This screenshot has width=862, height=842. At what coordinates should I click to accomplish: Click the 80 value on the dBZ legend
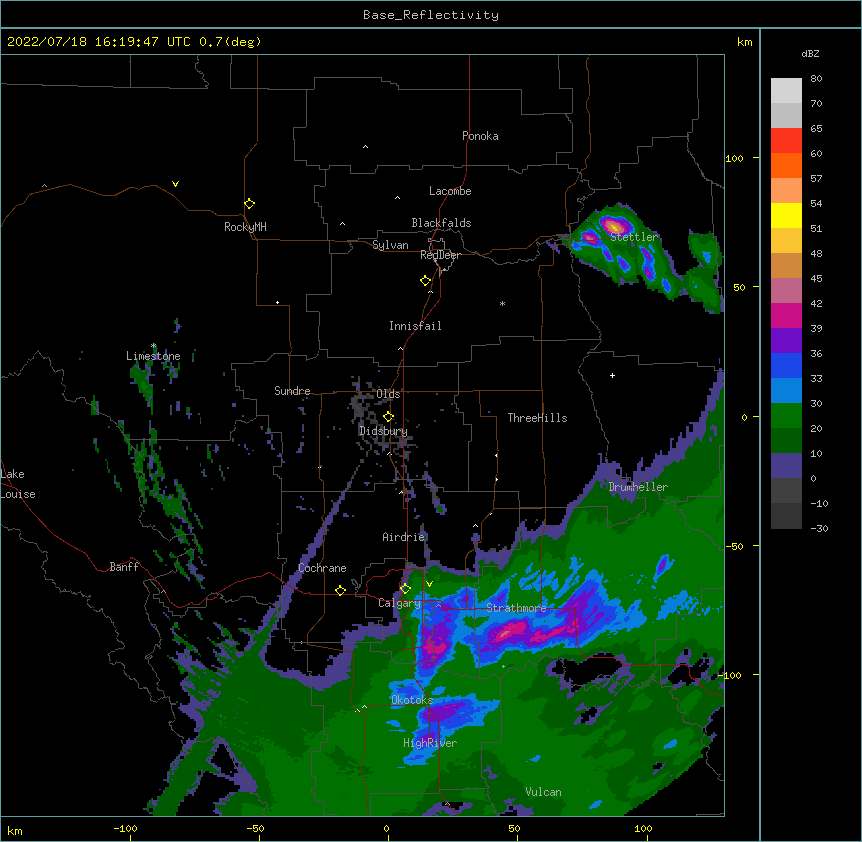[816, 79]
